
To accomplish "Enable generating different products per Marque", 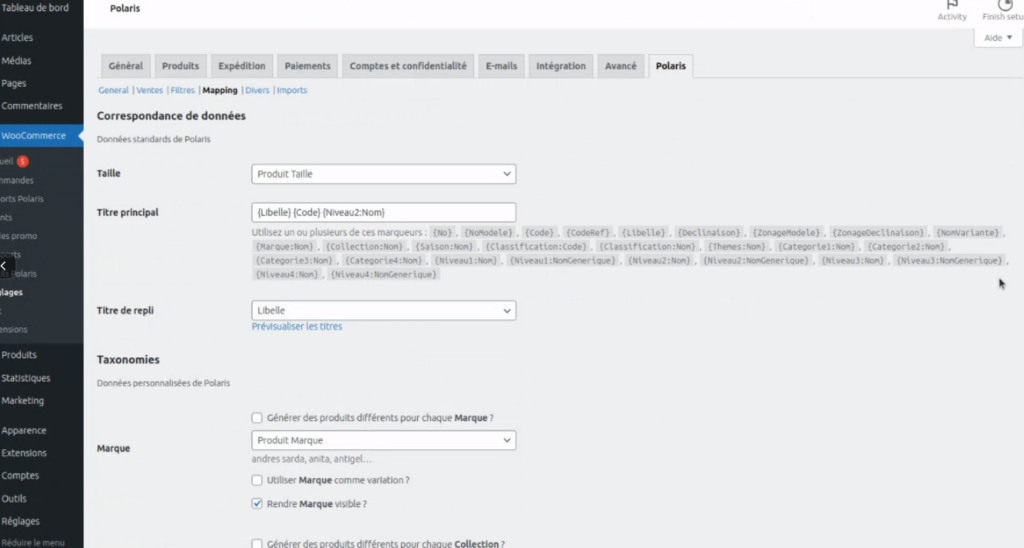I will (258, 417).
